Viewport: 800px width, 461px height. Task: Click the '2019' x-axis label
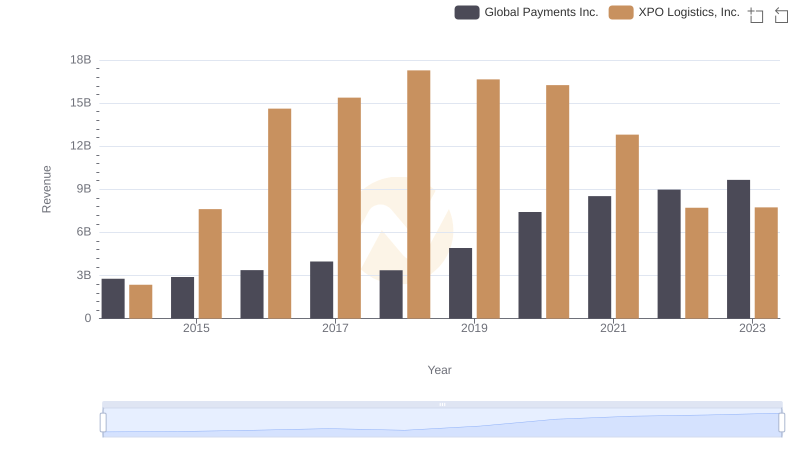pyautogui.click(x=474, y=328)
